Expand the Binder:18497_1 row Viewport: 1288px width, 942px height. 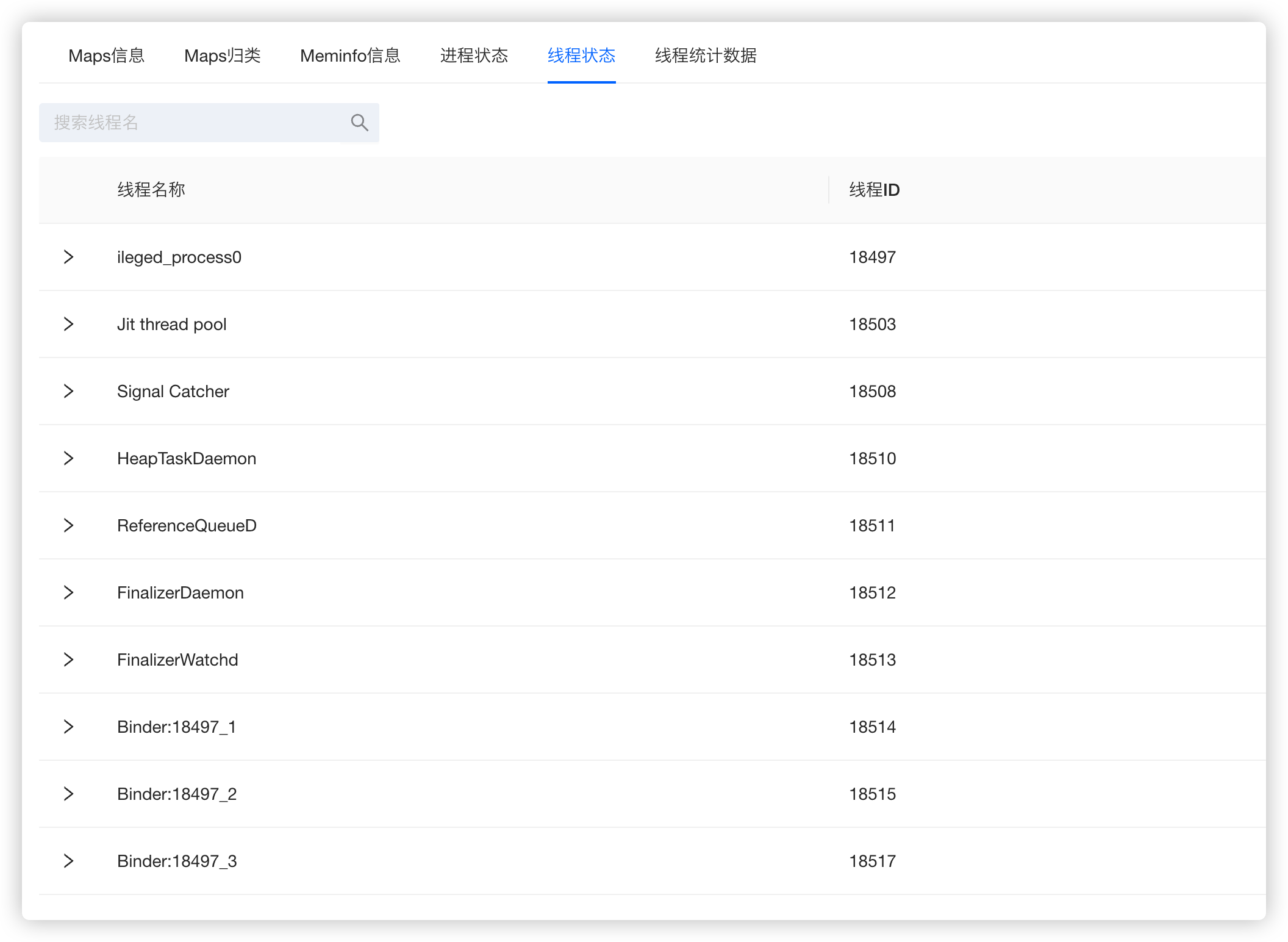point(68,727)
